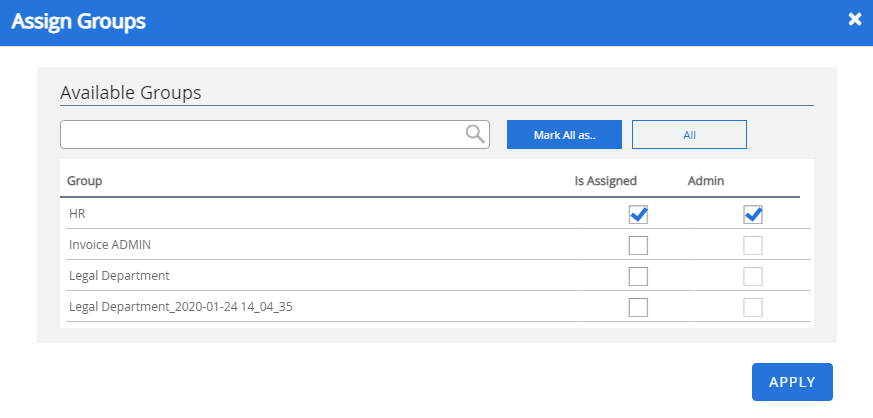873x418 pixels.
Task: Click the All filter button
Action: click(689, 134)
